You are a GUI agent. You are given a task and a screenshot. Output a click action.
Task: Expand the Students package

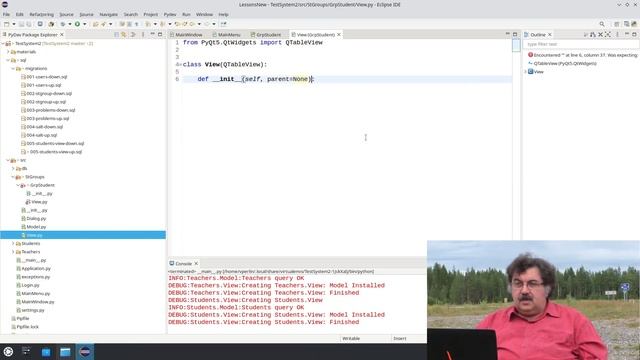(13, 244)
